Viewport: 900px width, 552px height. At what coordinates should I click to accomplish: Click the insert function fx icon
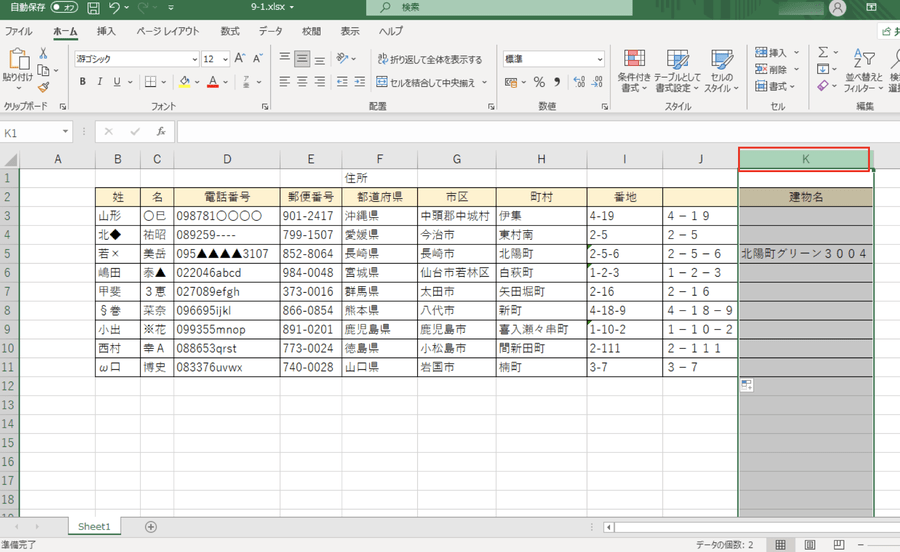point(160,132)
